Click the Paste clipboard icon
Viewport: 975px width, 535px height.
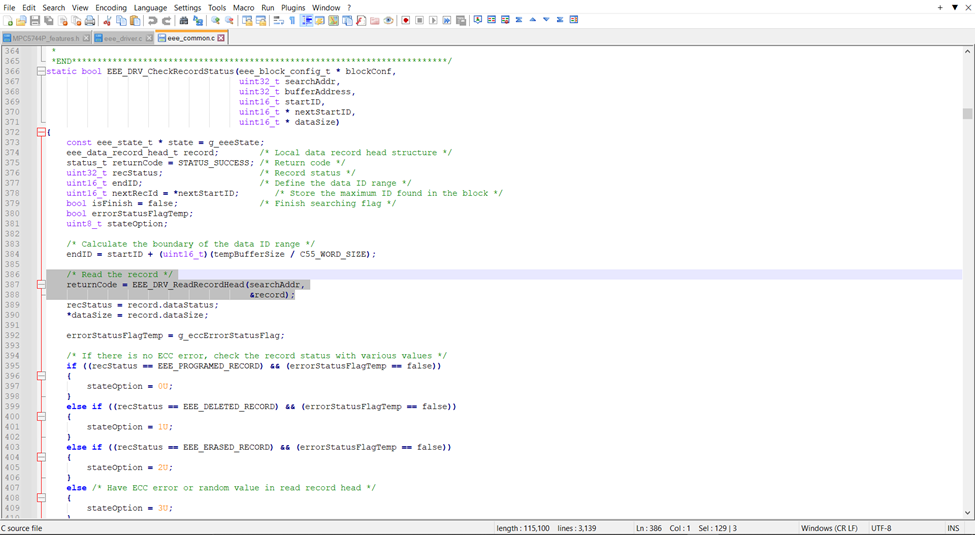tap(135, 21)
